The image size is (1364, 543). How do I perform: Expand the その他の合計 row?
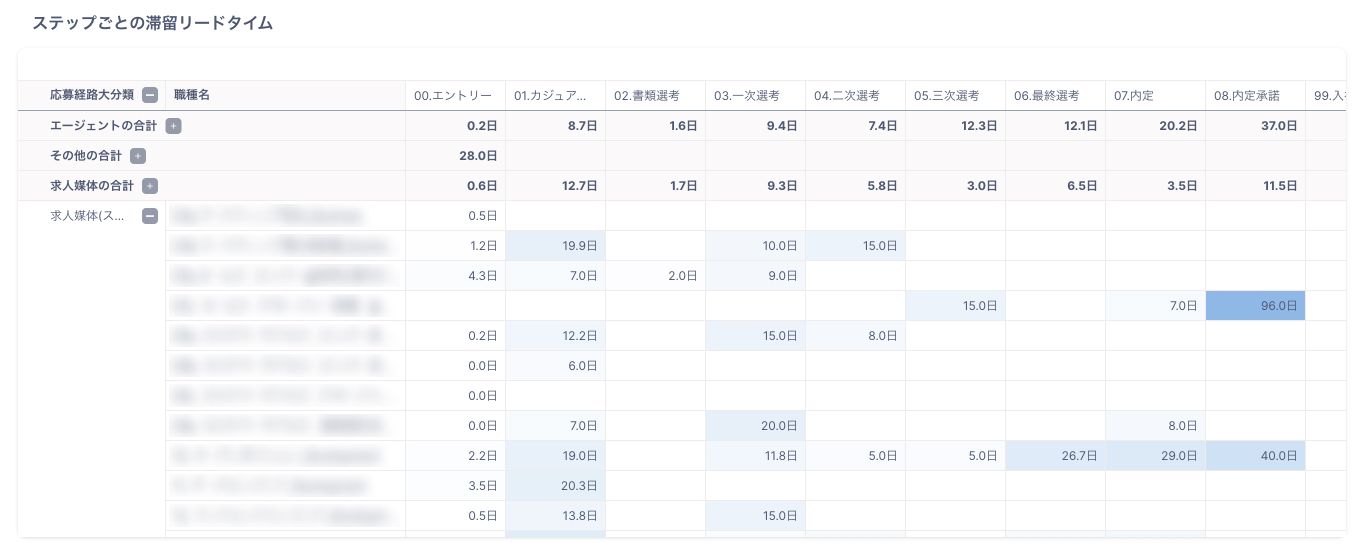138,156
